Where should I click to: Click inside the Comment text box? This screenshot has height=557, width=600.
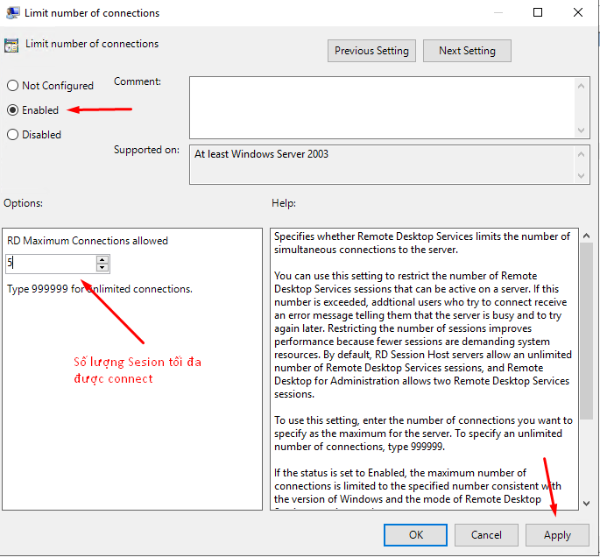(382, 107)
